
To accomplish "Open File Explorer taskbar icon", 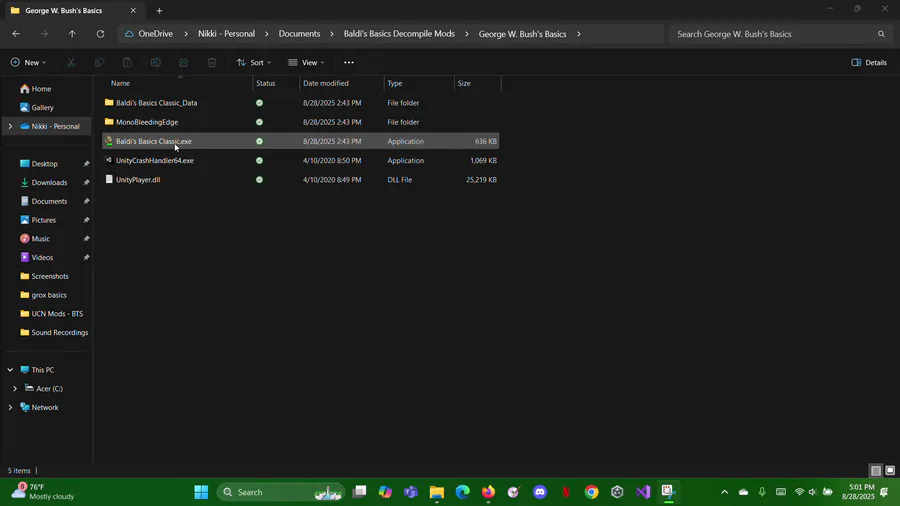I will click(436, 492).
